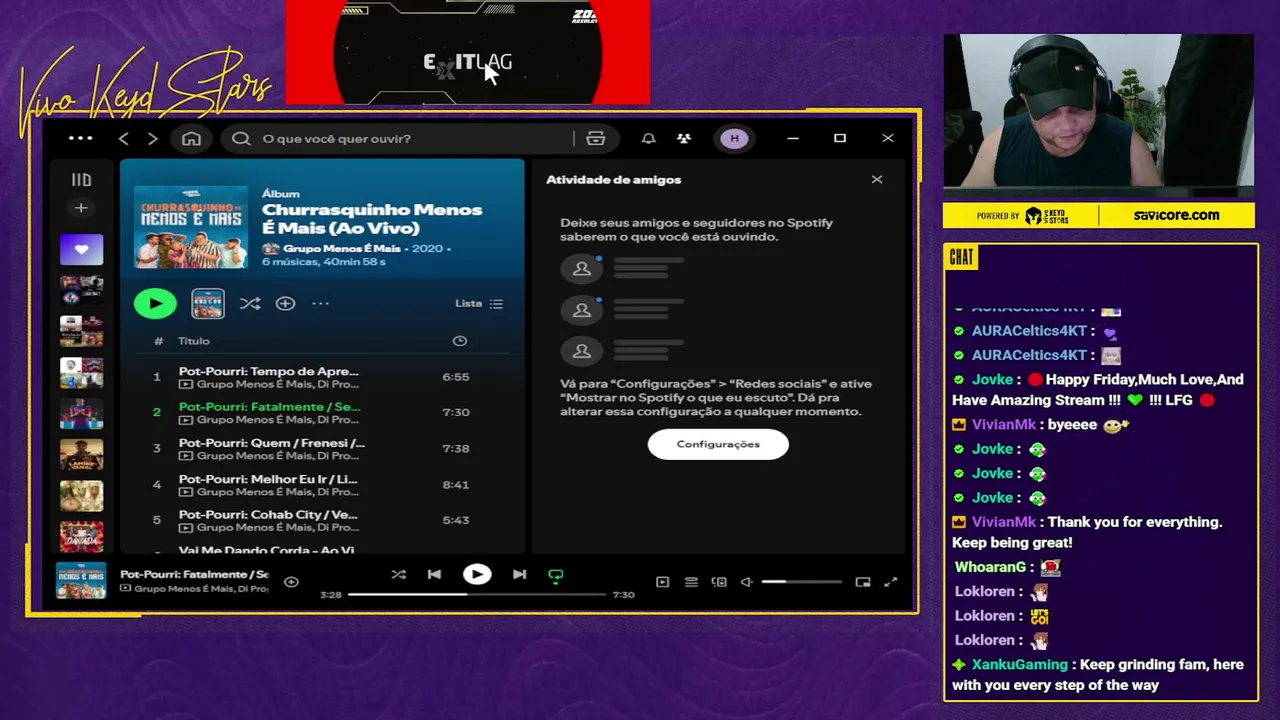Create a playlist with the sidebar plus
This screenshot has height=720, width=1280.
[81, 208]
